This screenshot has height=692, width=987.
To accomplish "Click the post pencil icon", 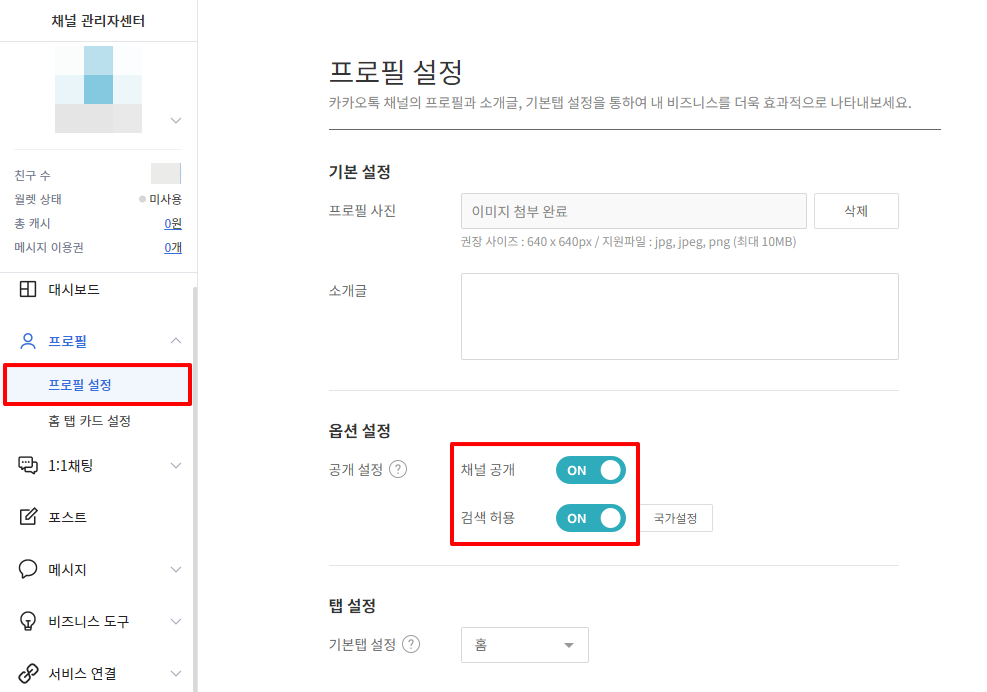I will pyautogui.click(x=28, y=517).
